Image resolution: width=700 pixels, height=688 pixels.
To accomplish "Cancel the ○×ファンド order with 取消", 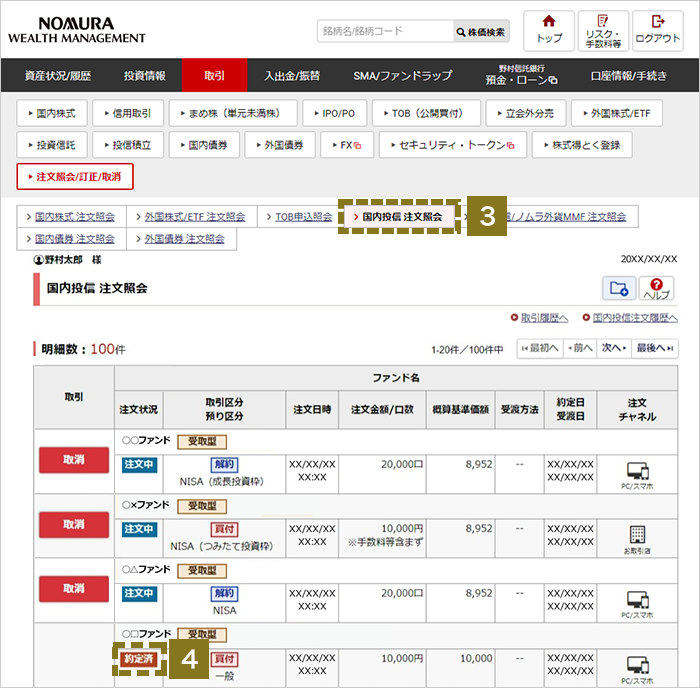I will [x=74, y=525].
